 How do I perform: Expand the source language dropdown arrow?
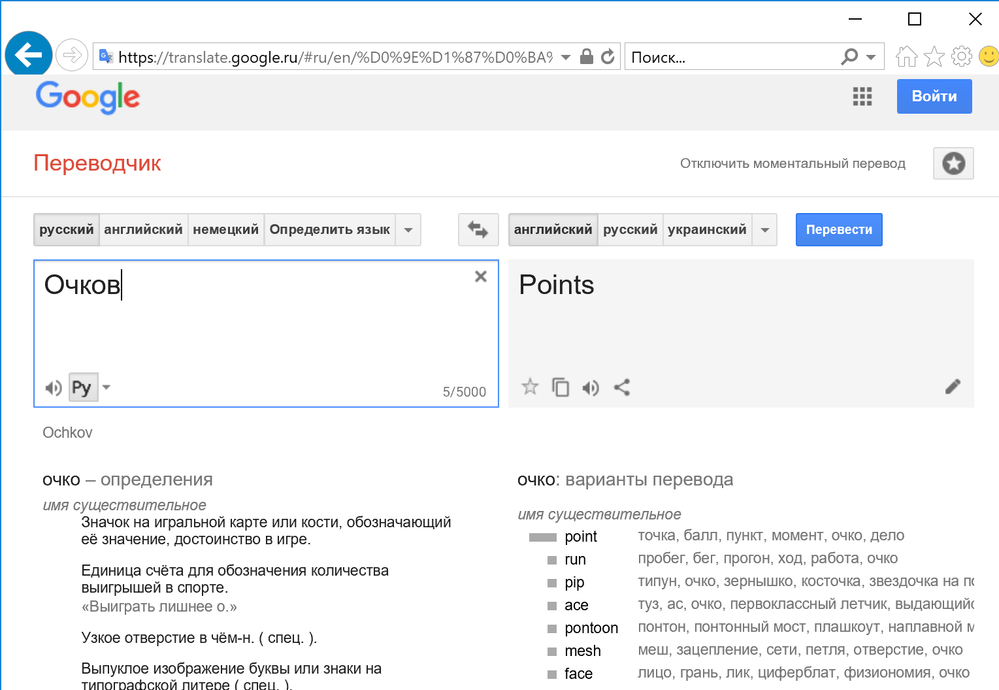click(x=408, y=230)
